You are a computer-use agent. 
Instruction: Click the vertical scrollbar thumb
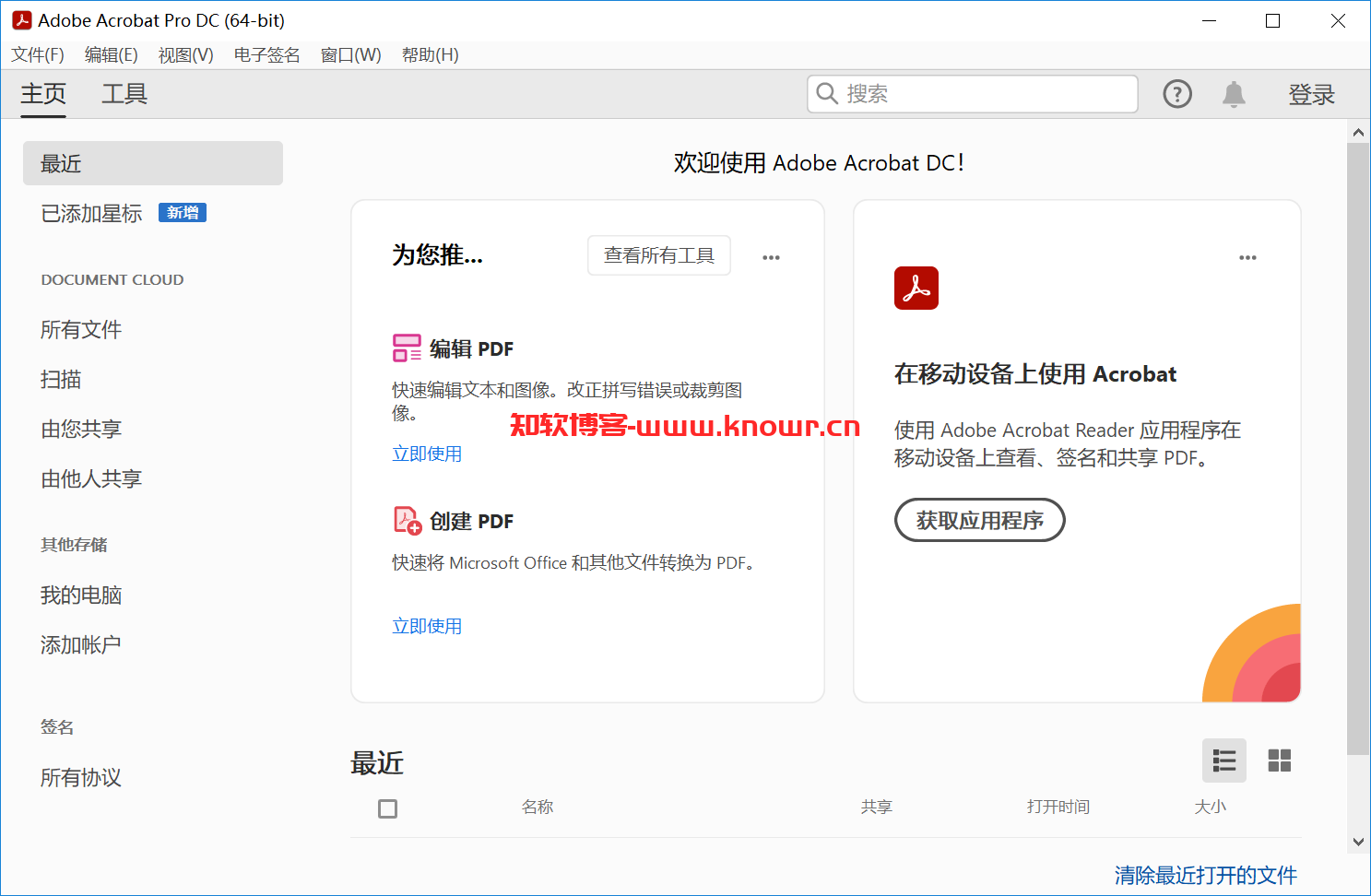coord(1358,449)
